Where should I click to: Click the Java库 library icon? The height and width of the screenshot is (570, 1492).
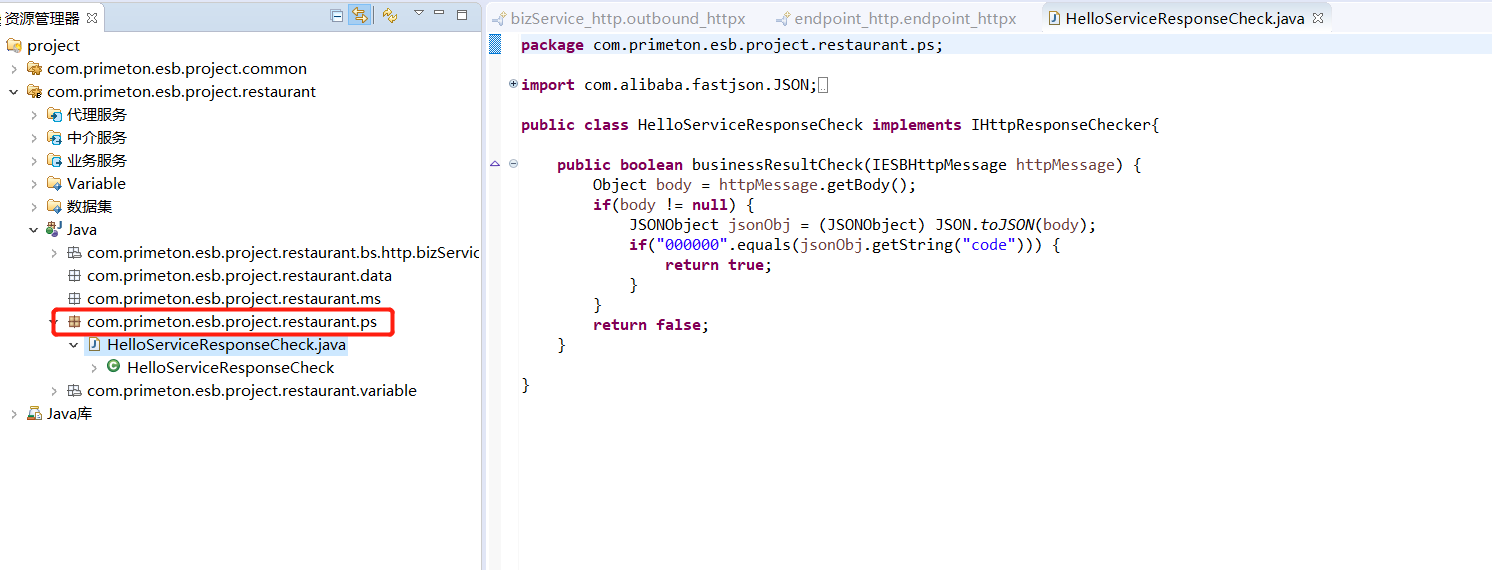(x=34, y=414)
